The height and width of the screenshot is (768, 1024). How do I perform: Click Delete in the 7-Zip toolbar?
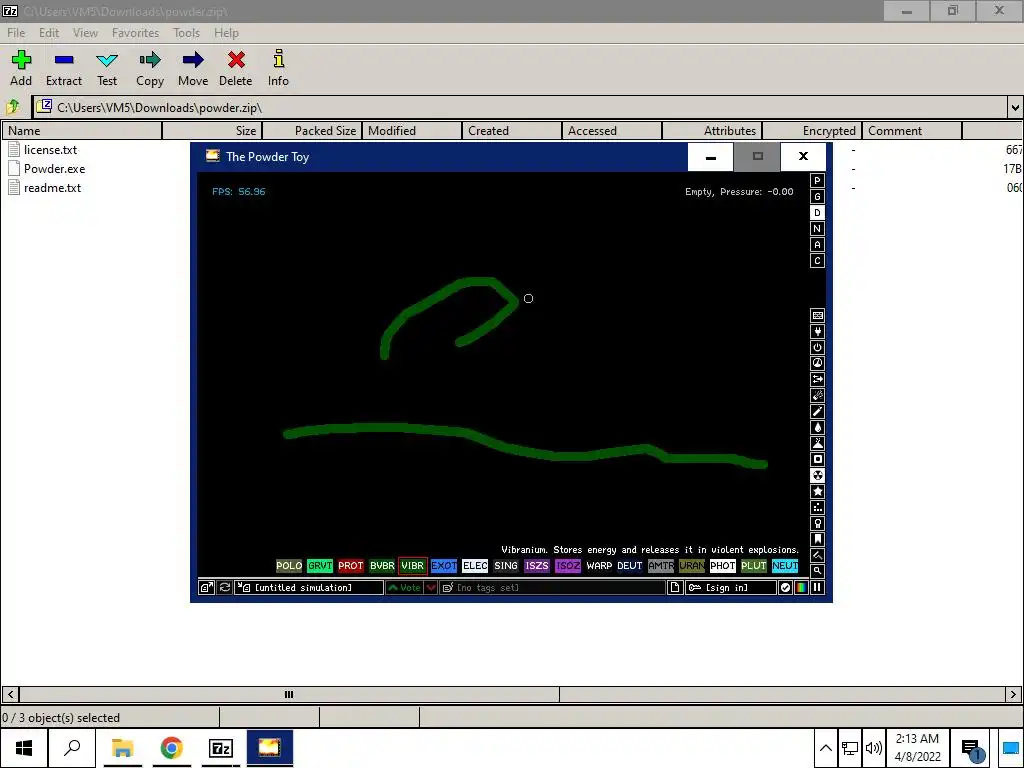coord(236,69)
